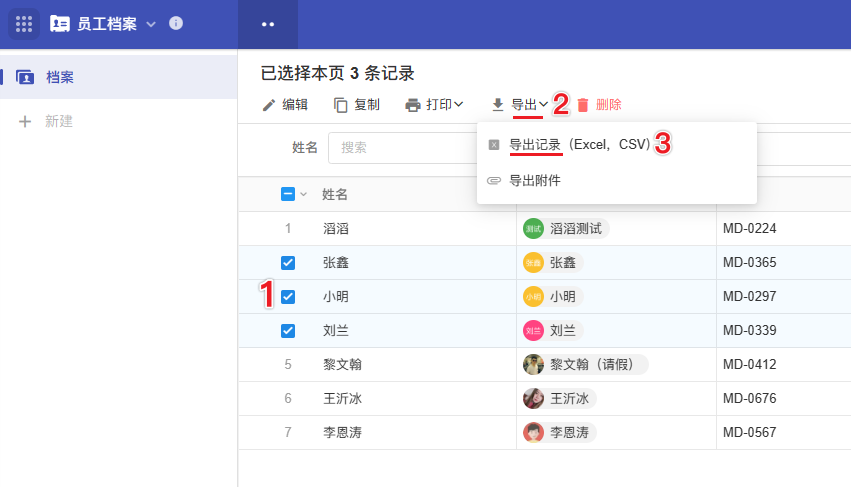This screenshot has width=851, height=487.
Task: Deselect the 刘兰 row checkbox
Action: point(288,331)
